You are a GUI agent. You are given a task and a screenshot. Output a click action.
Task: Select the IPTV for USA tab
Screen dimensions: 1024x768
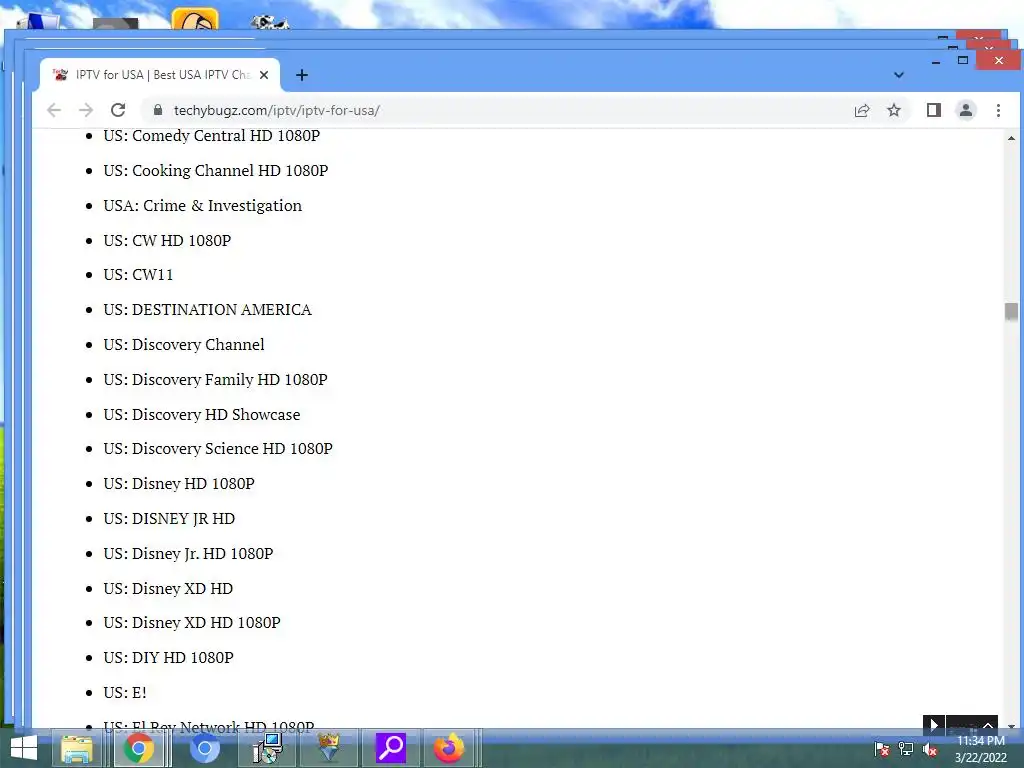(160, 75)
